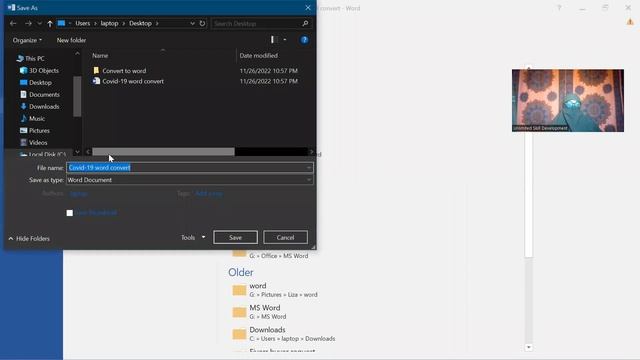Open the Save as type combo box

(x=190, y=180)
